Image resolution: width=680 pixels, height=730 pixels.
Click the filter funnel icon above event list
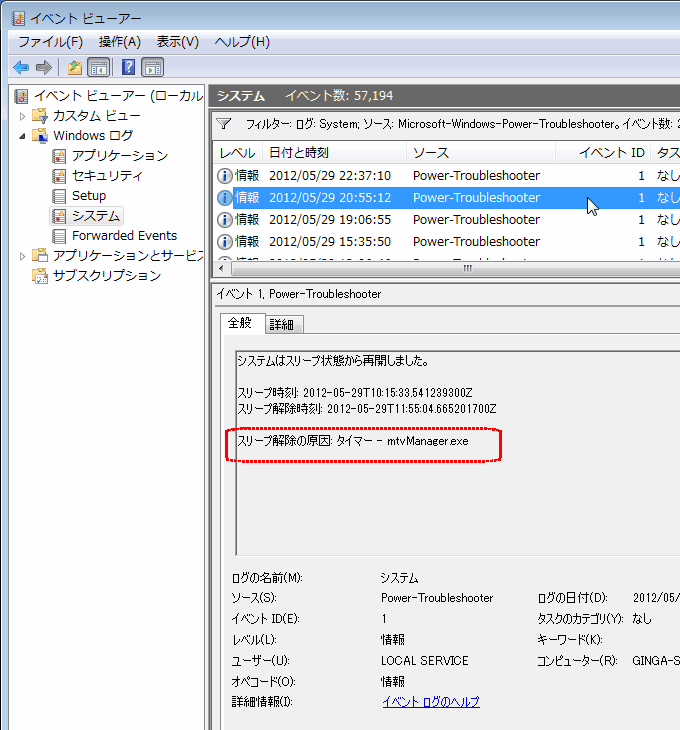225,124
